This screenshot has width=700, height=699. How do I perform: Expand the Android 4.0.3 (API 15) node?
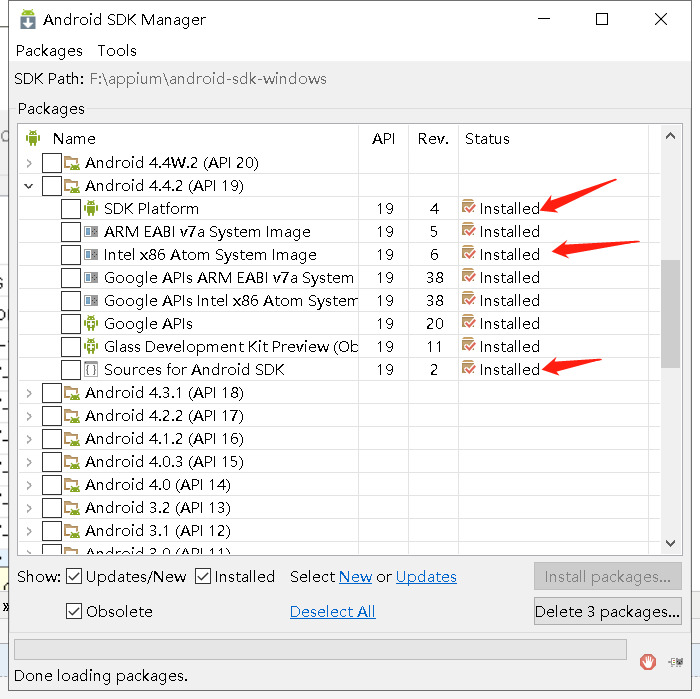(x=29, y=462)
